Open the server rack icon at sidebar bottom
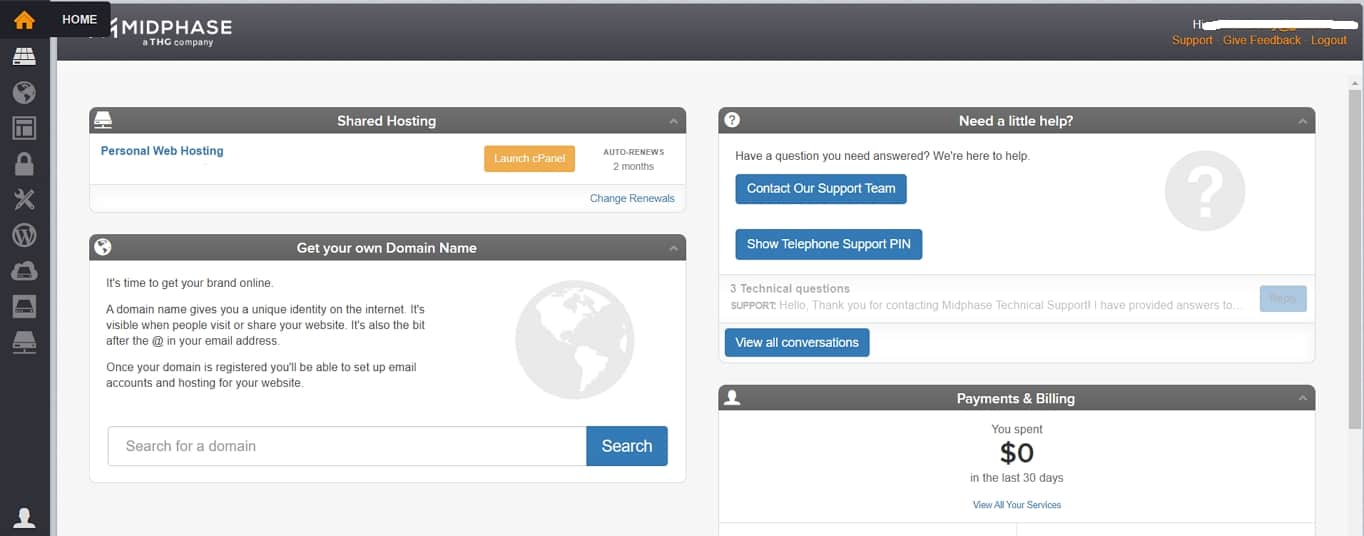1364x536 pixels. (x=24, y=343)
